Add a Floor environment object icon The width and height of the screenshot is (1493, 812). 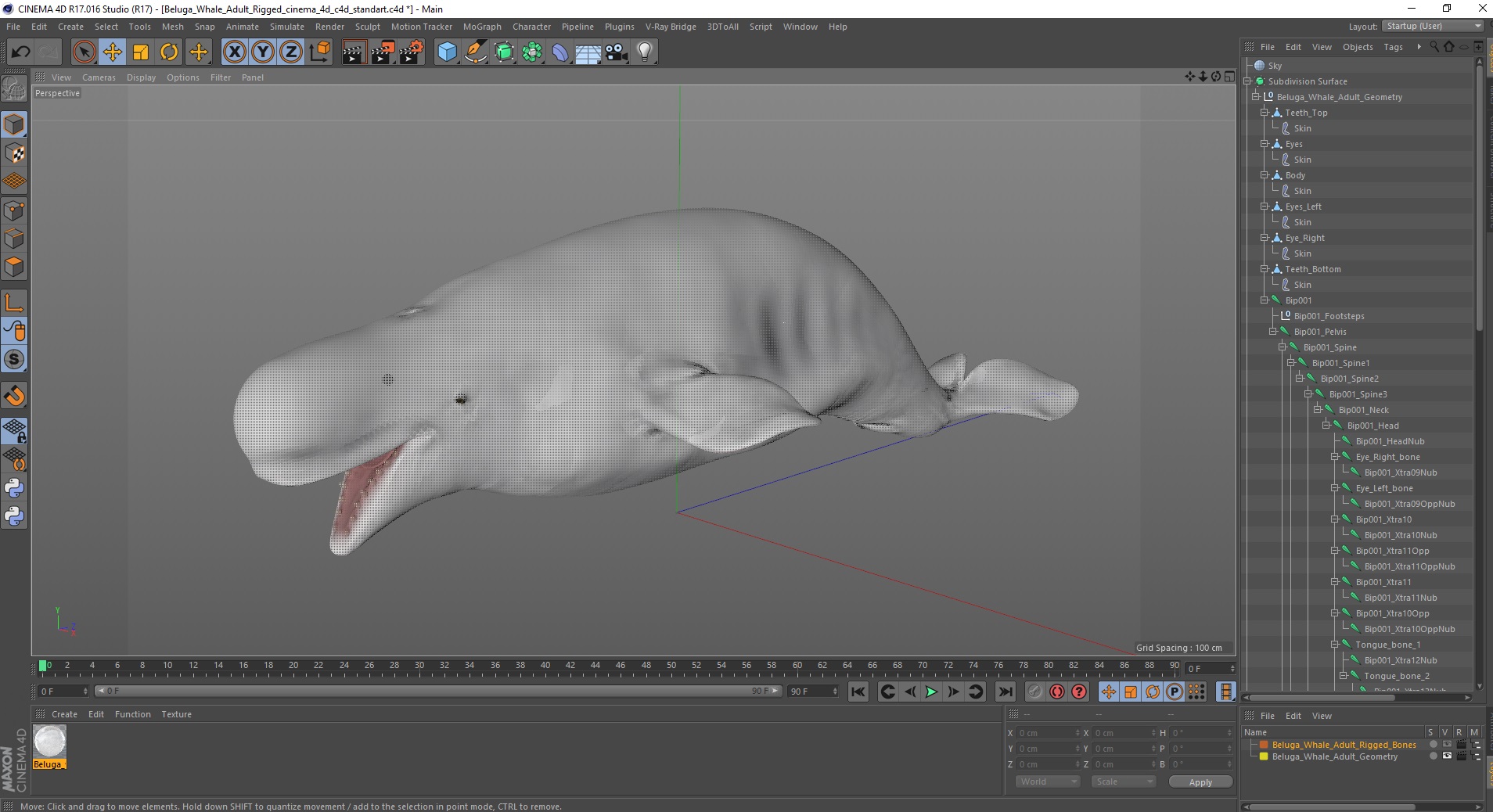(588, 52)
